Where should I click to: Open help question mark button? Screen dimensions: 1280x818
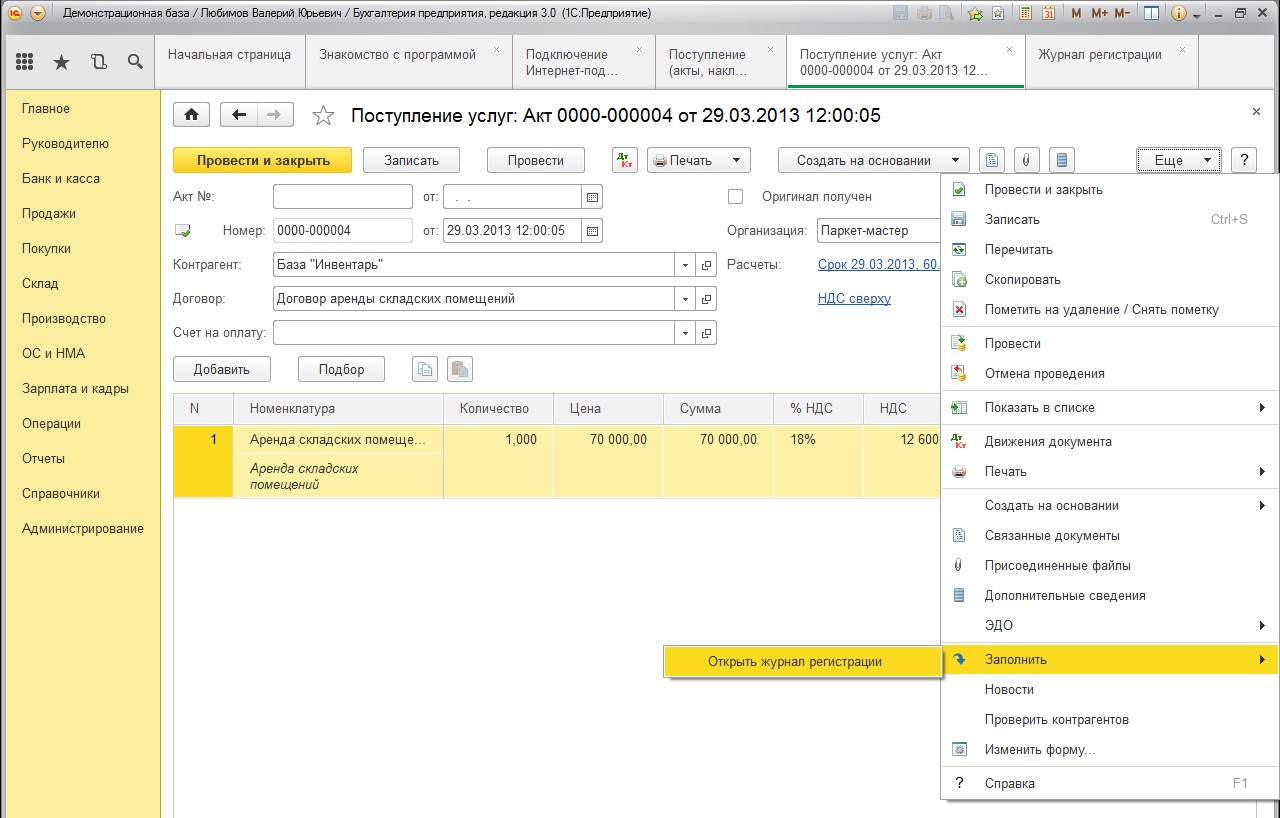[x=1243, y=160]
